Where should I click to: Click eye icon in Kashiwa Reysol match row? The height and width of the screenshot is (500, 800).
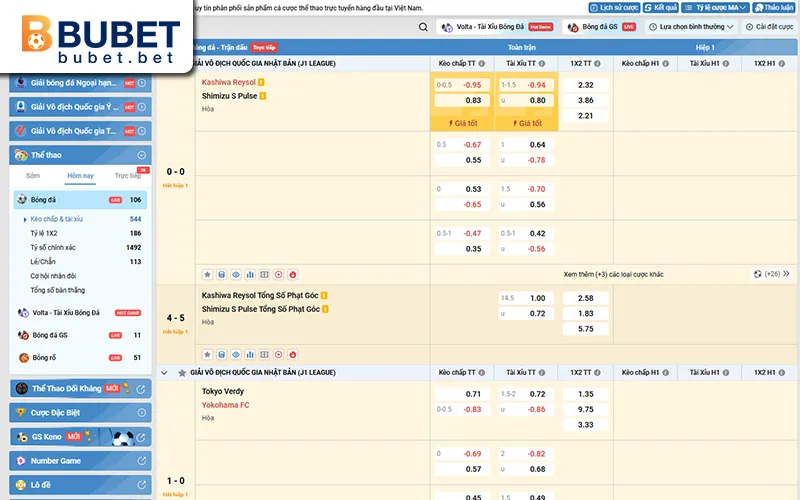point(236,274)
